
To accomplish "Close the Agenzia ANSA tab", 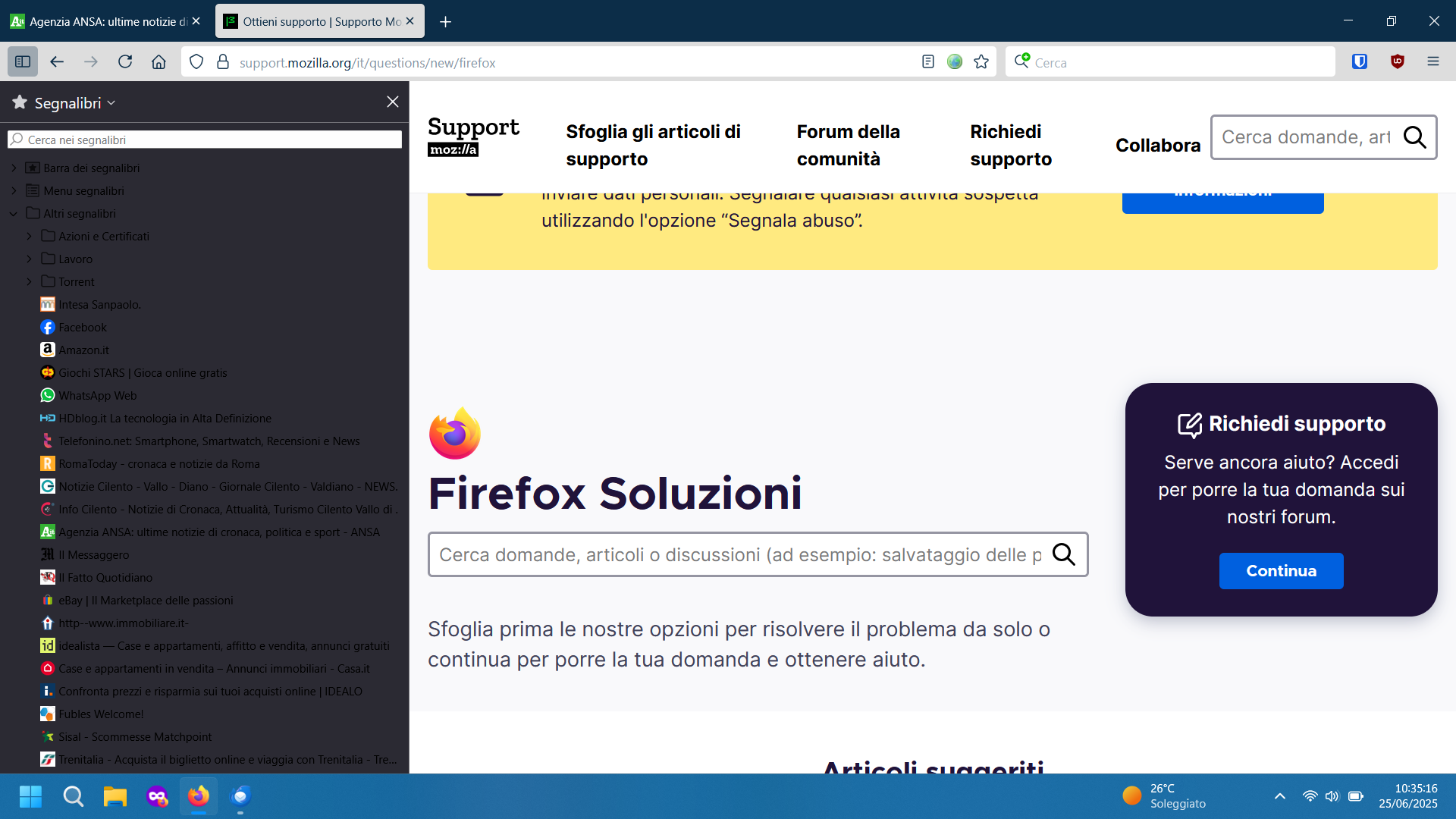I will [x=196, y=21].
